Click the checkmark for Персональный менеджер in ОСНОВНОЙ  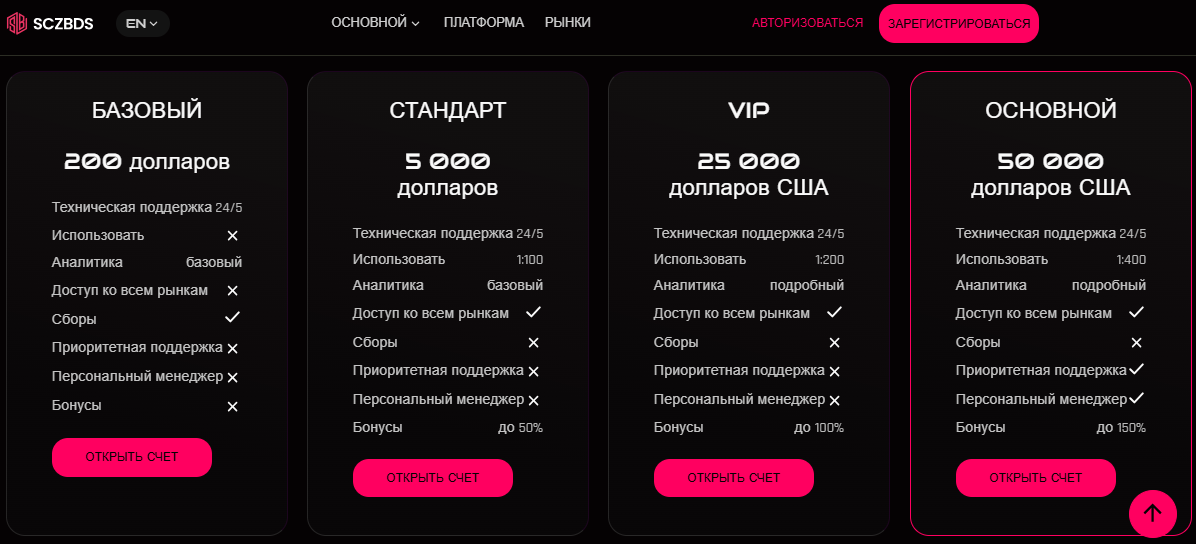pyautogui.click(x=1136, y=399)
